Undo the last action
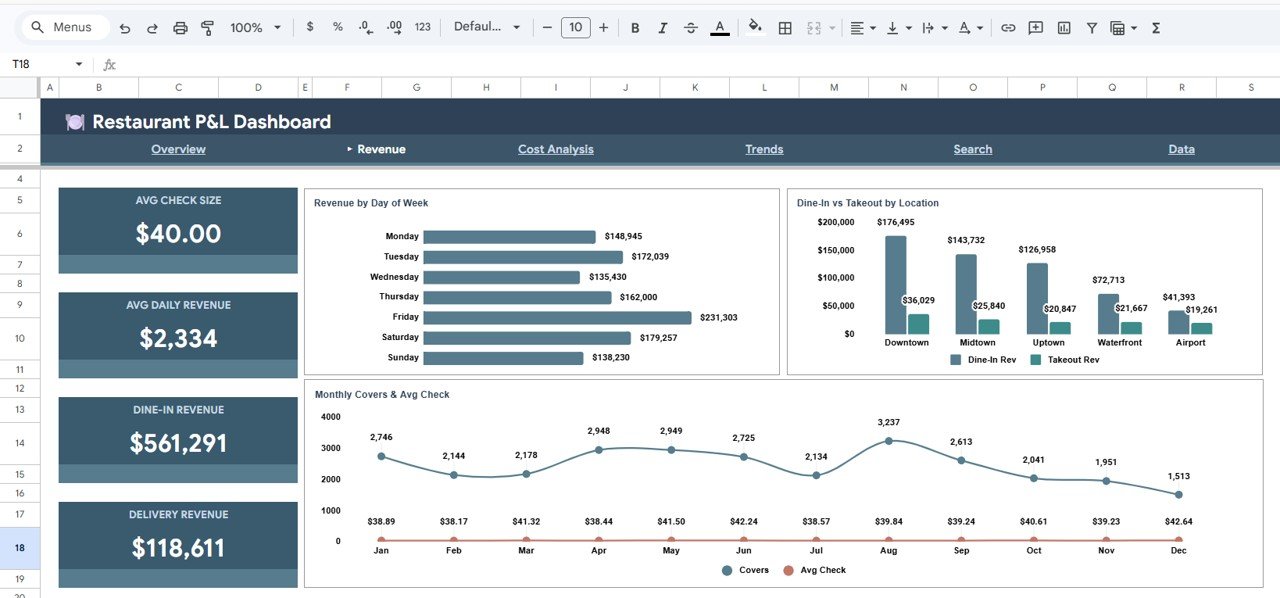The image size is (1280, 598). (x=124, y=27)
